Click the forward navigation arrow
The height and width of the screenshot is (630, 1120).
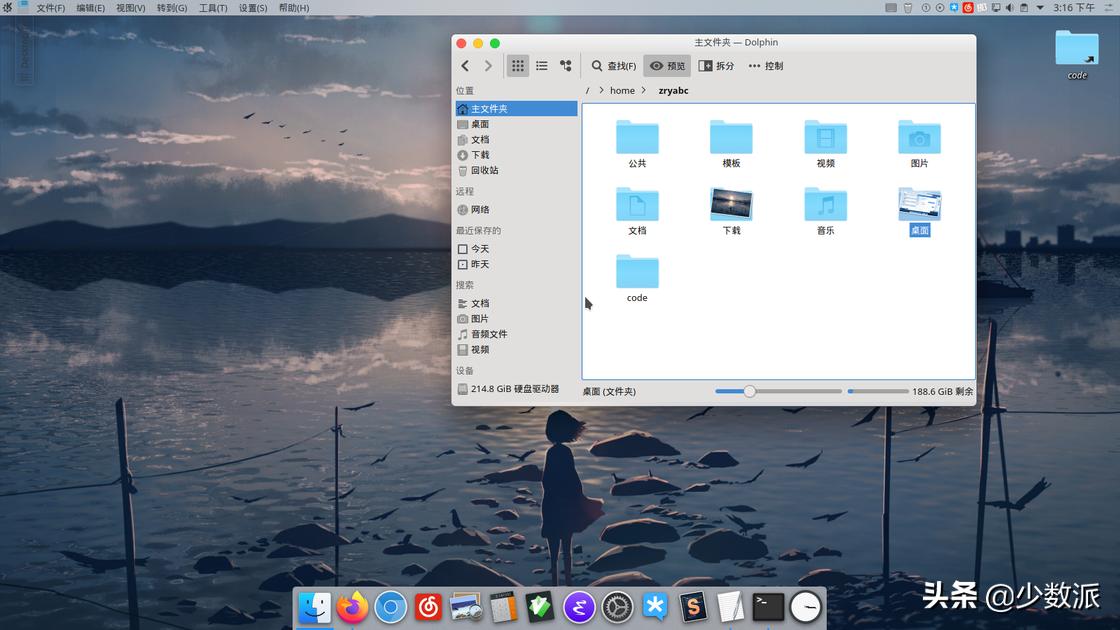pyautogui.click(x=488, y=65)
